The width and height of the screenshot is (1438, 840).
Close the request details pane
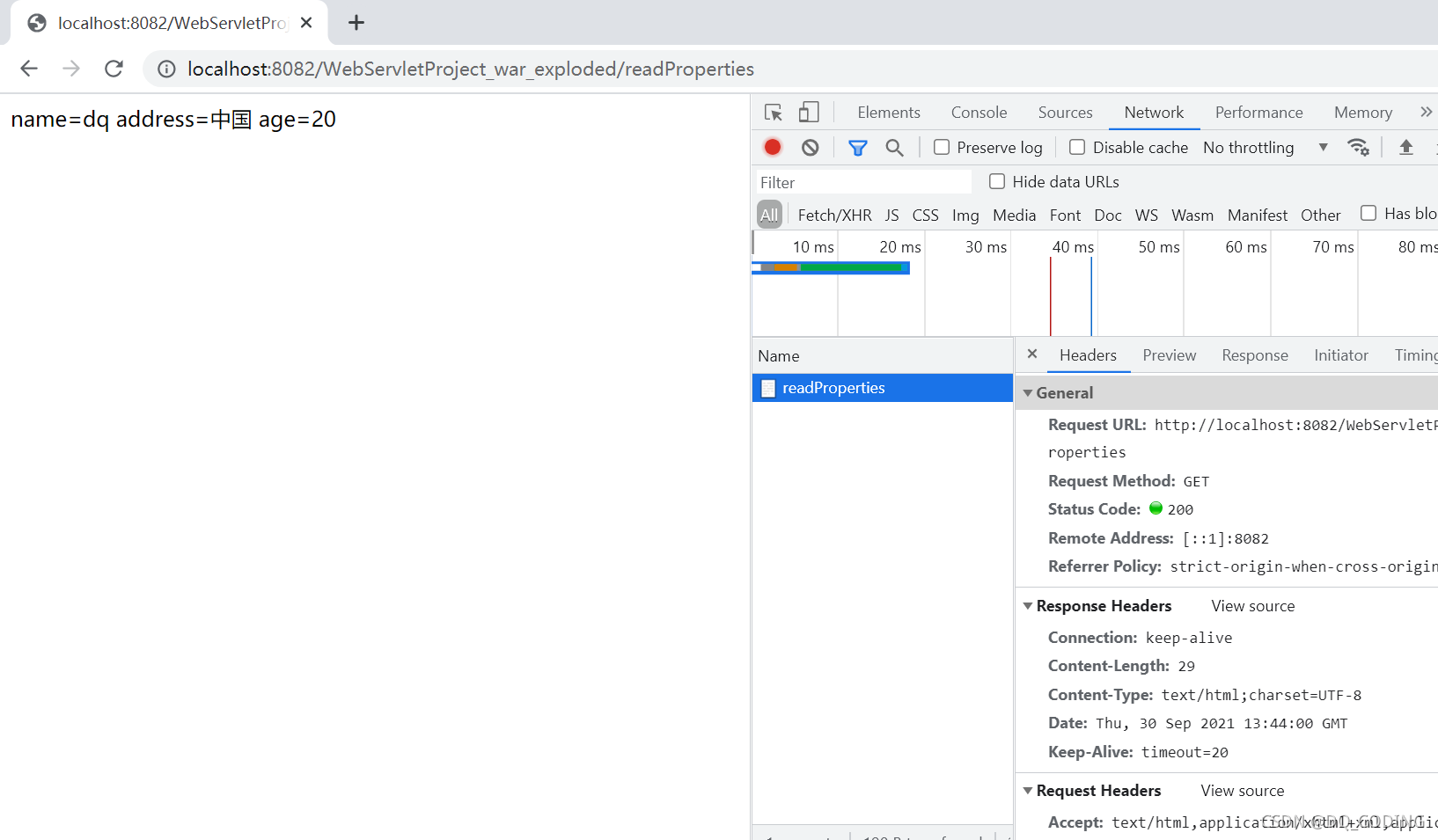point(1032,354)
